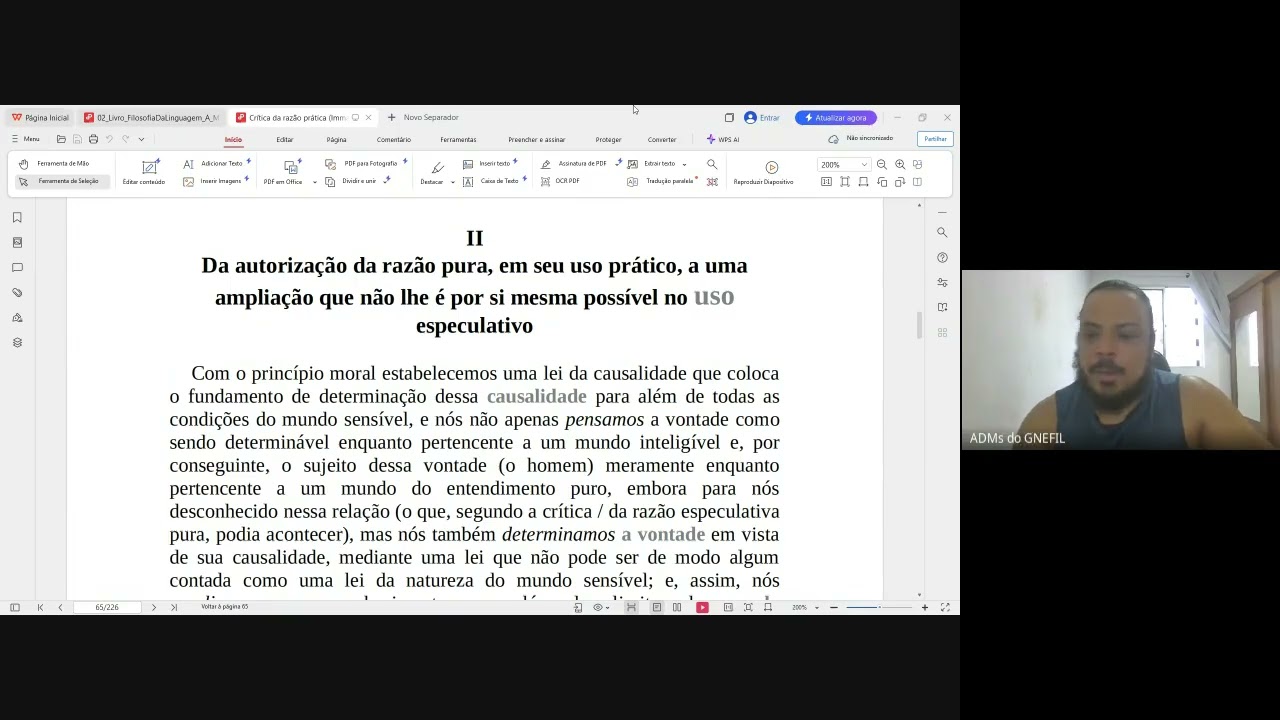This screenshot has width=1280, height=720.
Task: Open a file with the folder icon
Action: click(61, 139)
